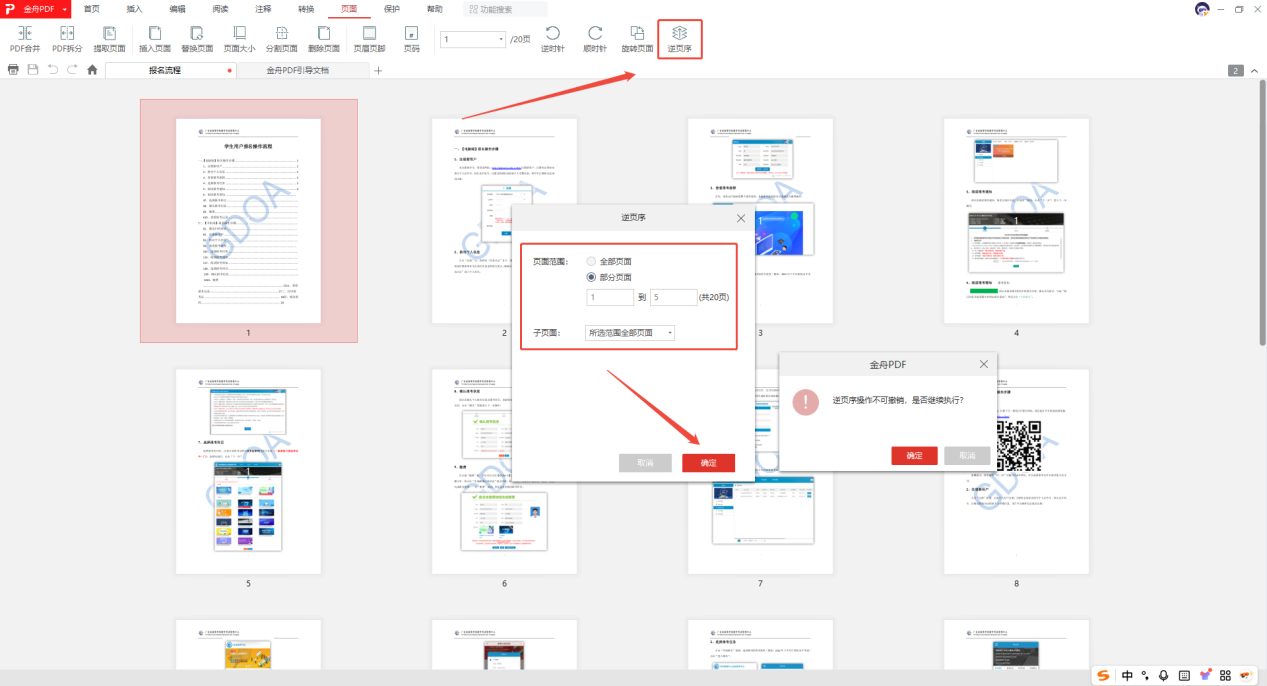1267x686 pixels.
Task: Confirm 确定 in 金舟PDF warning dialog
Action: tap(914, 455)
